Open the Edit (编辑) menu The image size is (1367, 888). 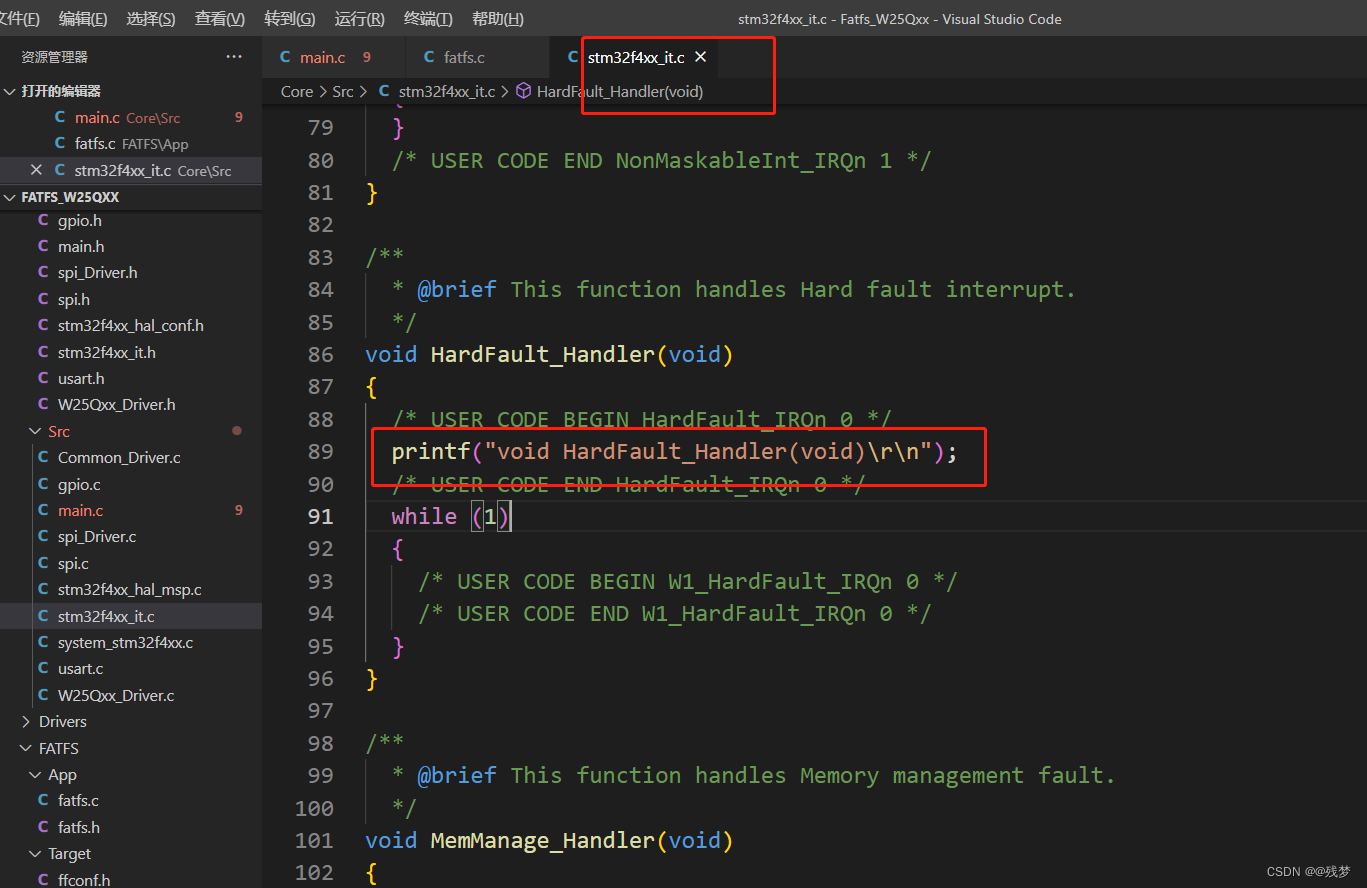click(83, 19)
